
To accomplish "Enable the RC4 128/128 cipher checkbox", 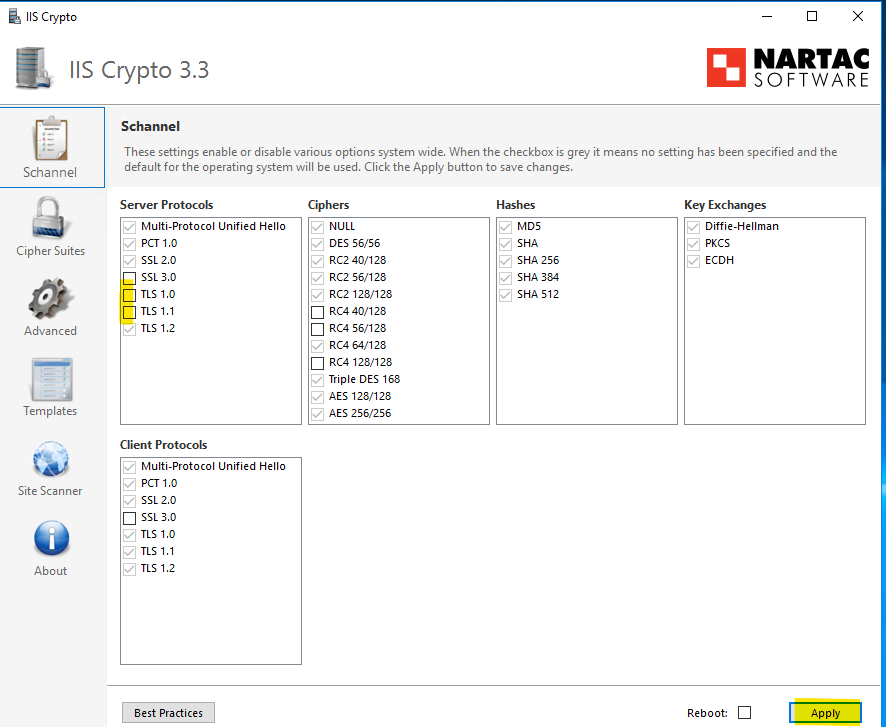I will [318, 363].
